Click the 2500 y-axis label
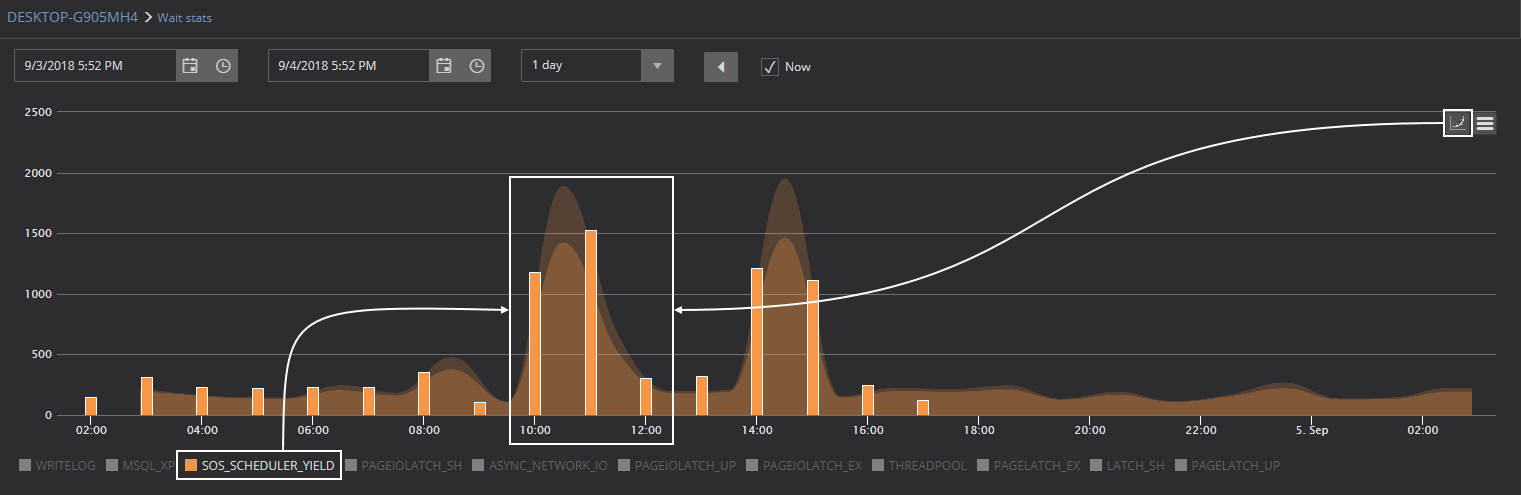The image size is (1521, 495). (x=39, y=112)
